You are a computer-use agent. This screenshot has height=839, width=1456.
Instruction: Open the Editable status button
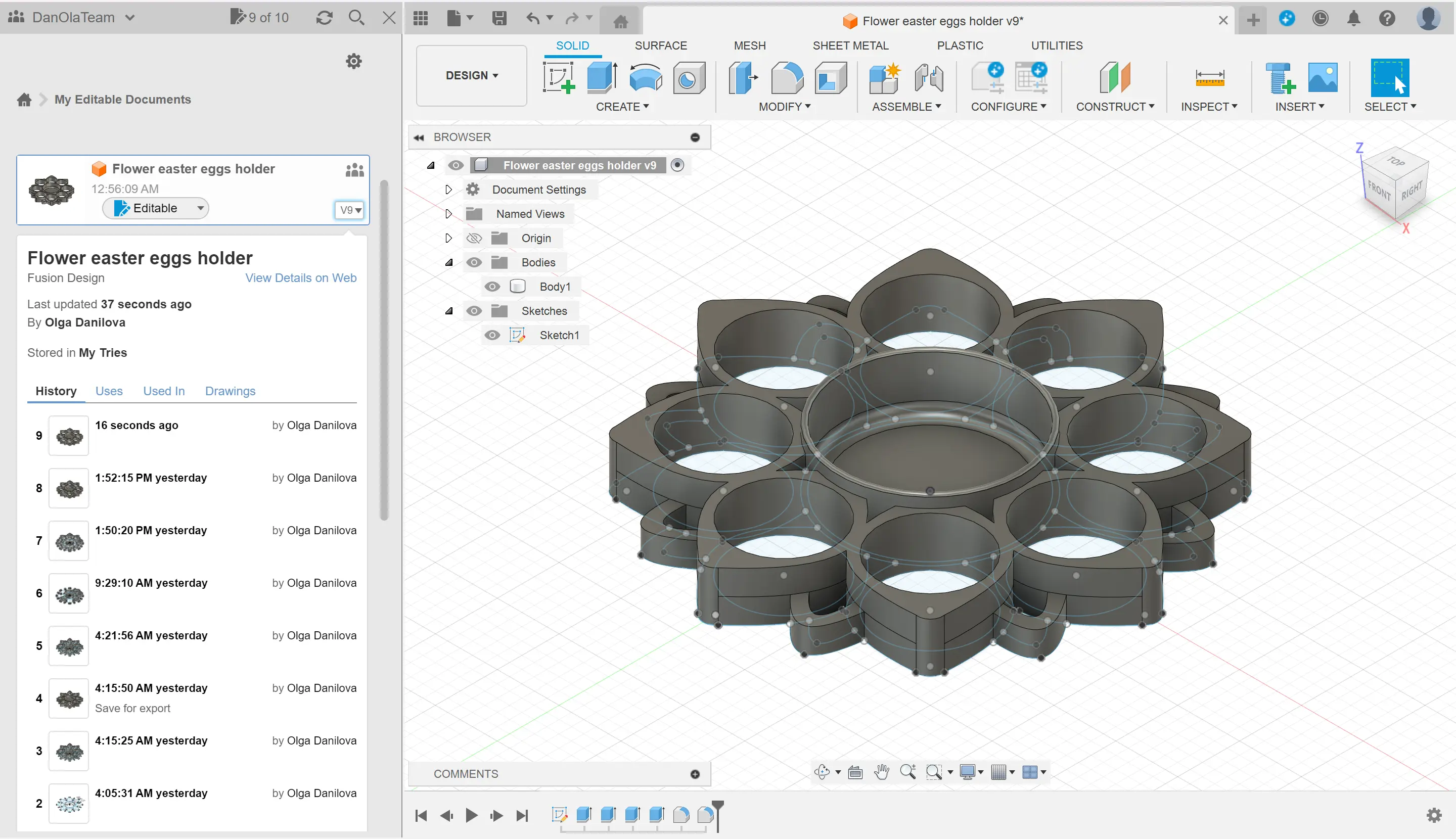click(156, 208)
